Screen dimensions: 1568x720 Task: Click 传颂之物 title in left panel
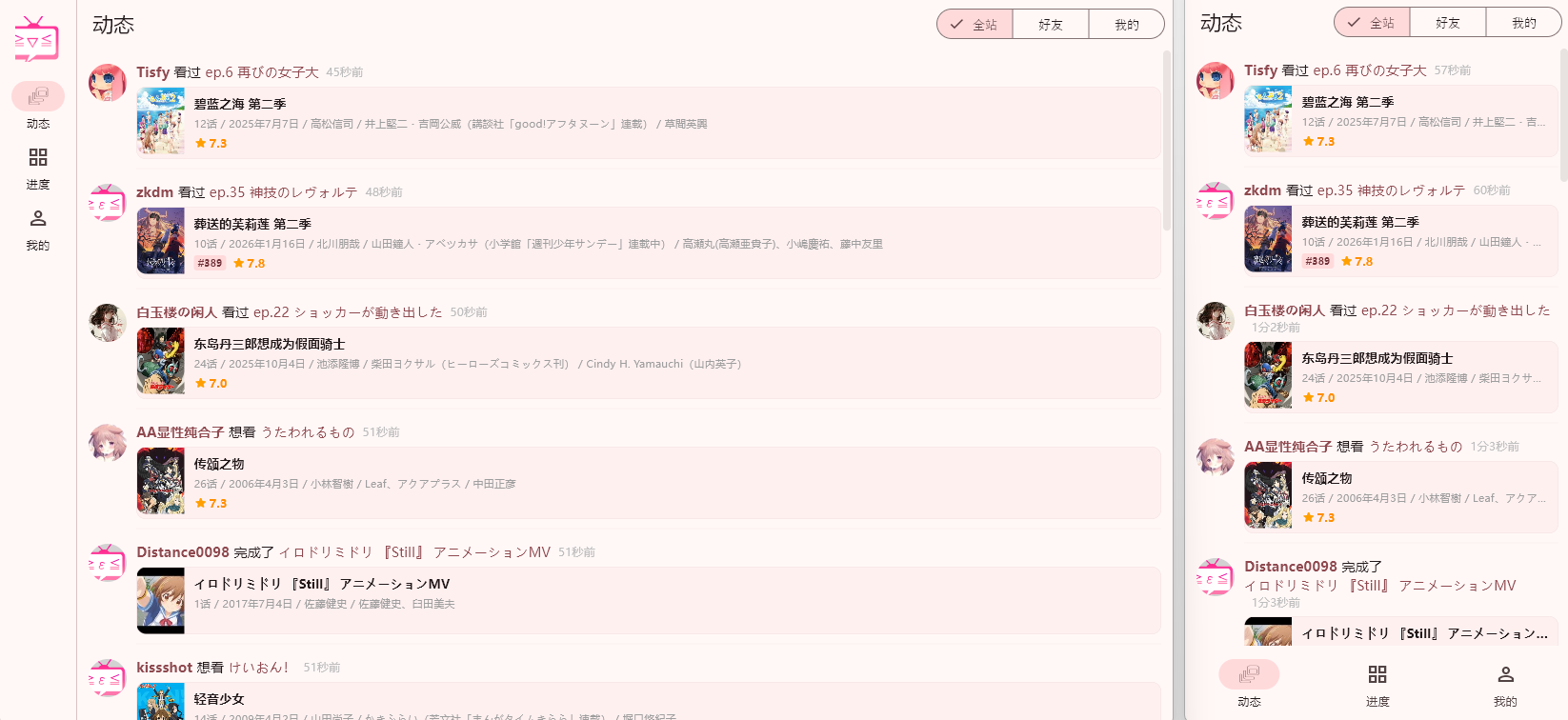219,464
